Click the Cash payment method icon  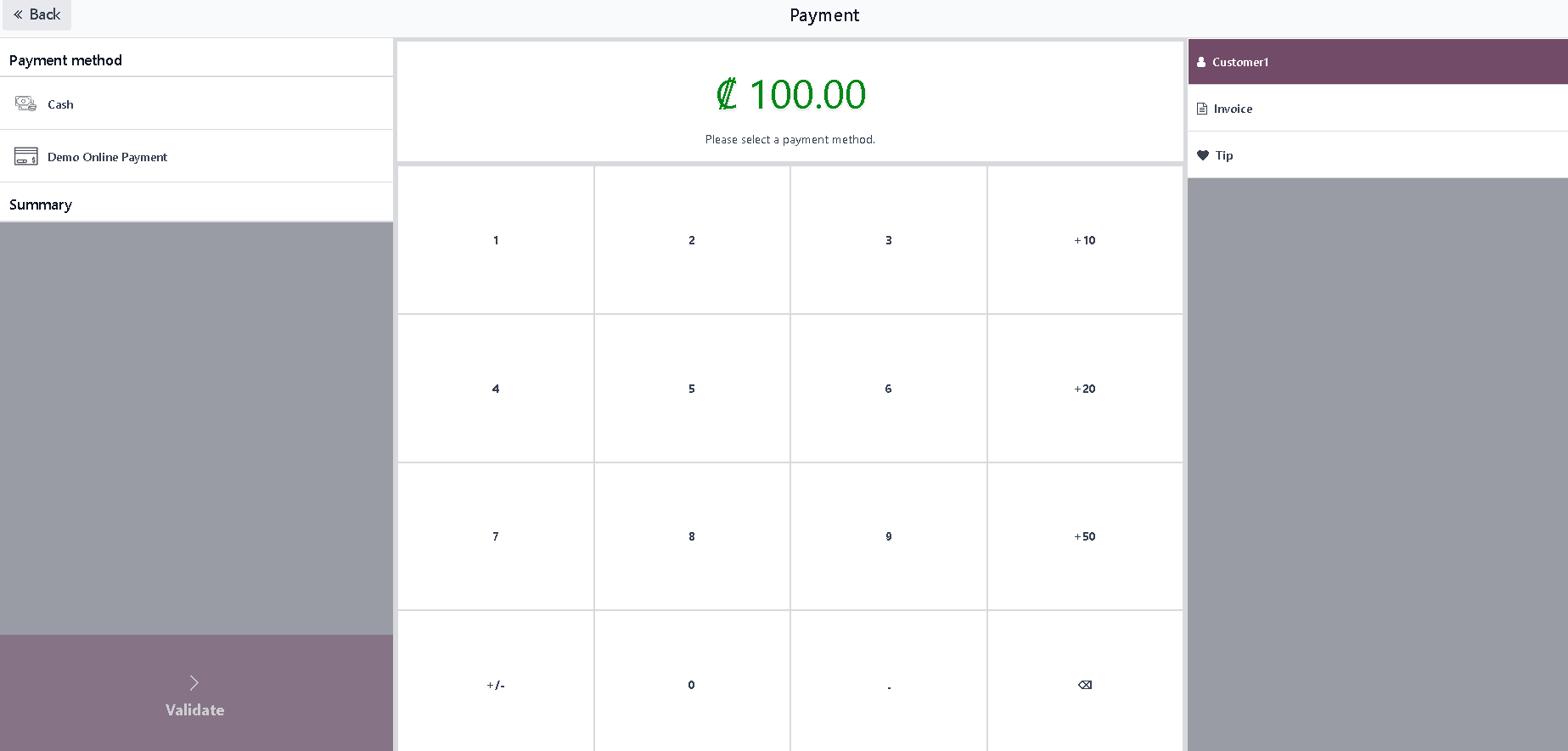(25, 104)
